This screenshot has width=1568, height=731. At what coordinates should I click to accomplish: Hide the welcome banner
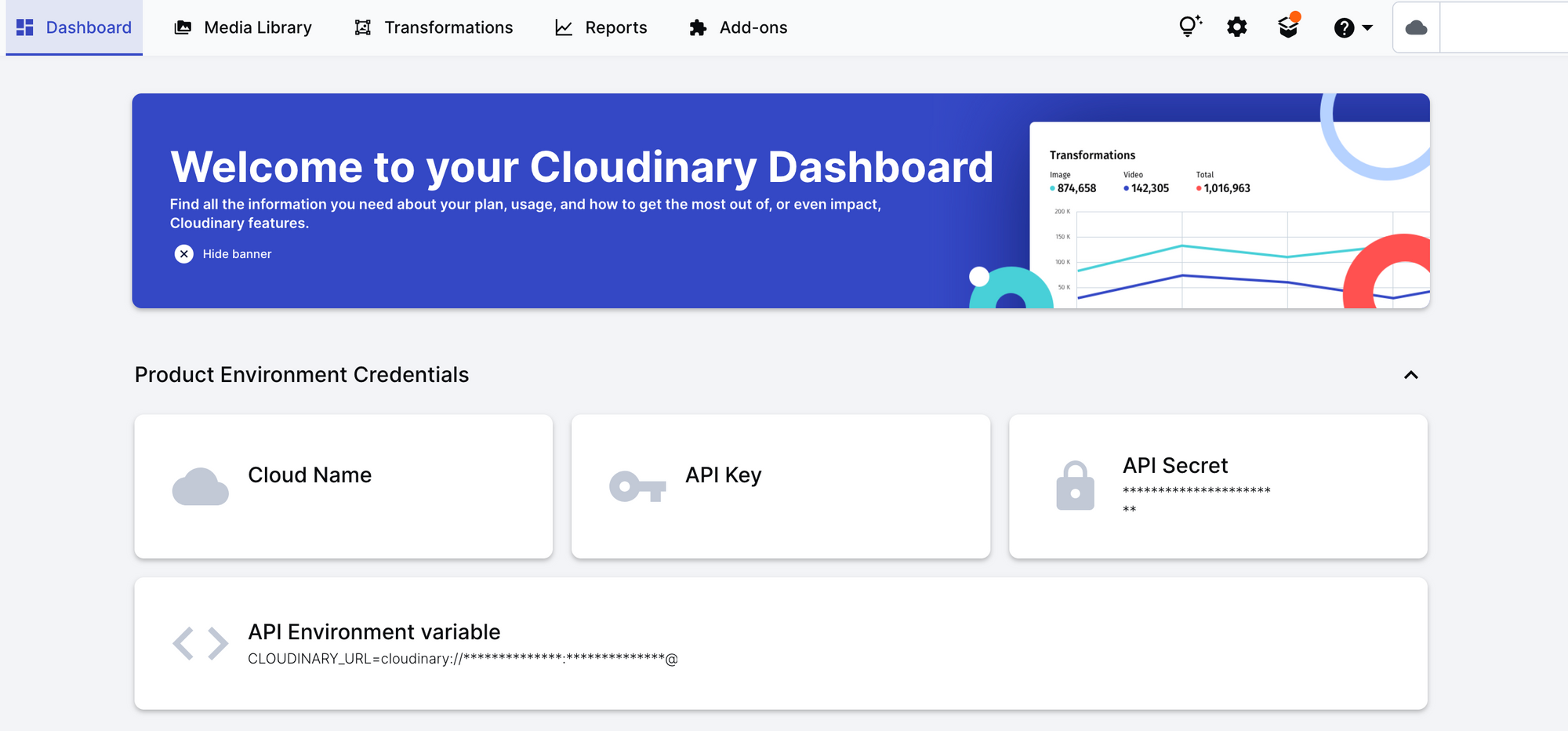[x=183, y=253]
